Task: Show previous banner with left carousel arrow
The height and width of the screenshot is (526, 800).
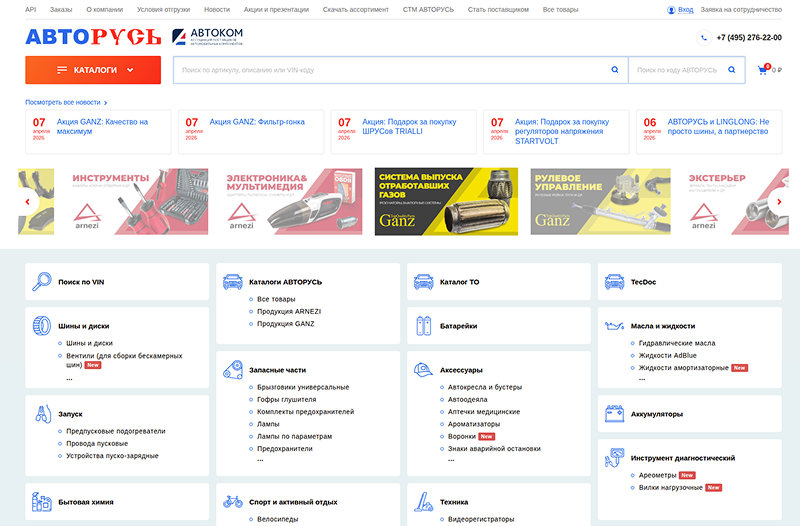Action: coord(28,202)
